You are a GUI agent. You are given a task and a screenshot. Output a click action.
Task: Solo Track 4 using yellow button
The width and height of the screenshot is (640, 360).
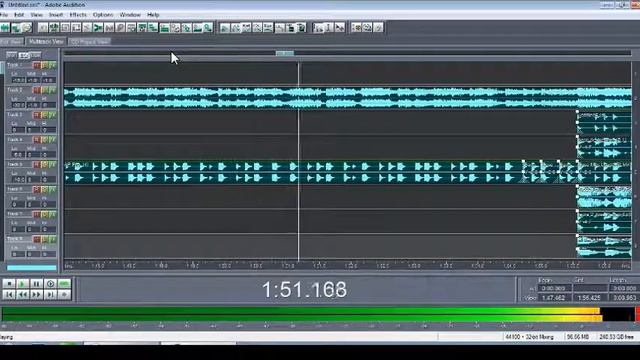tap(44, 140)
